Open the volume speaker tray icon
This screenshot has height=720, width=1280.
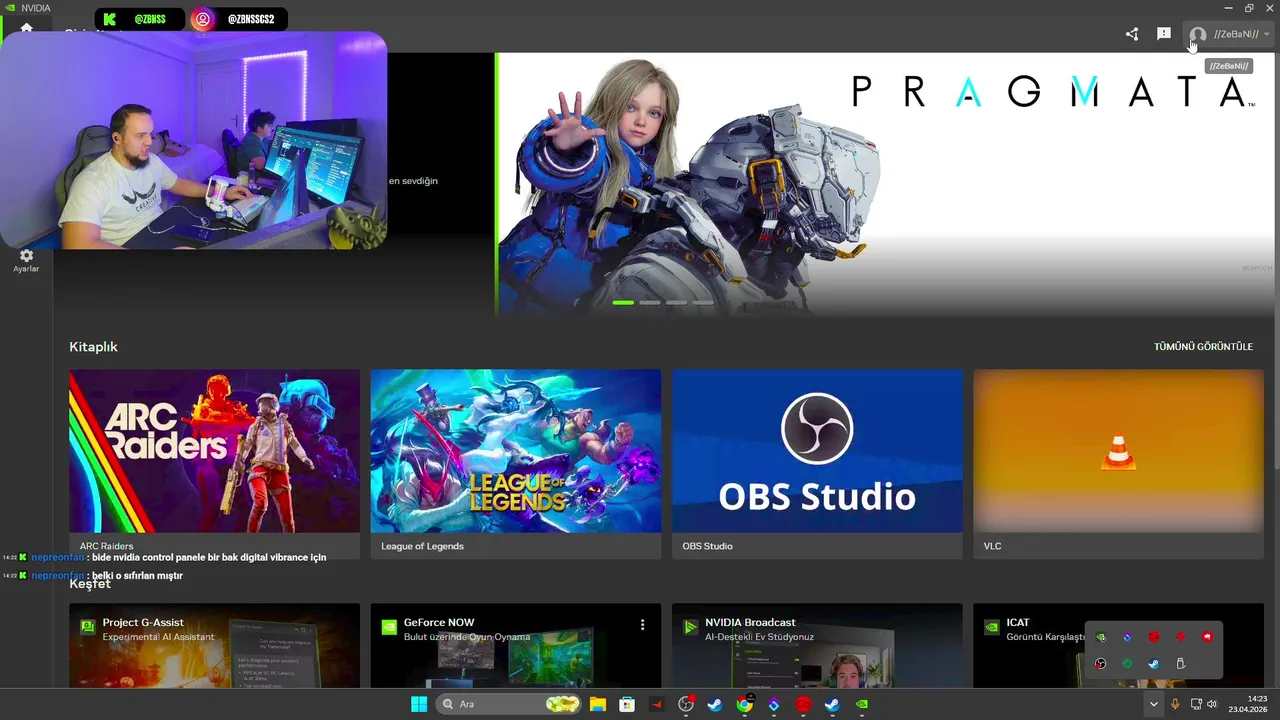pos(1212,704)
